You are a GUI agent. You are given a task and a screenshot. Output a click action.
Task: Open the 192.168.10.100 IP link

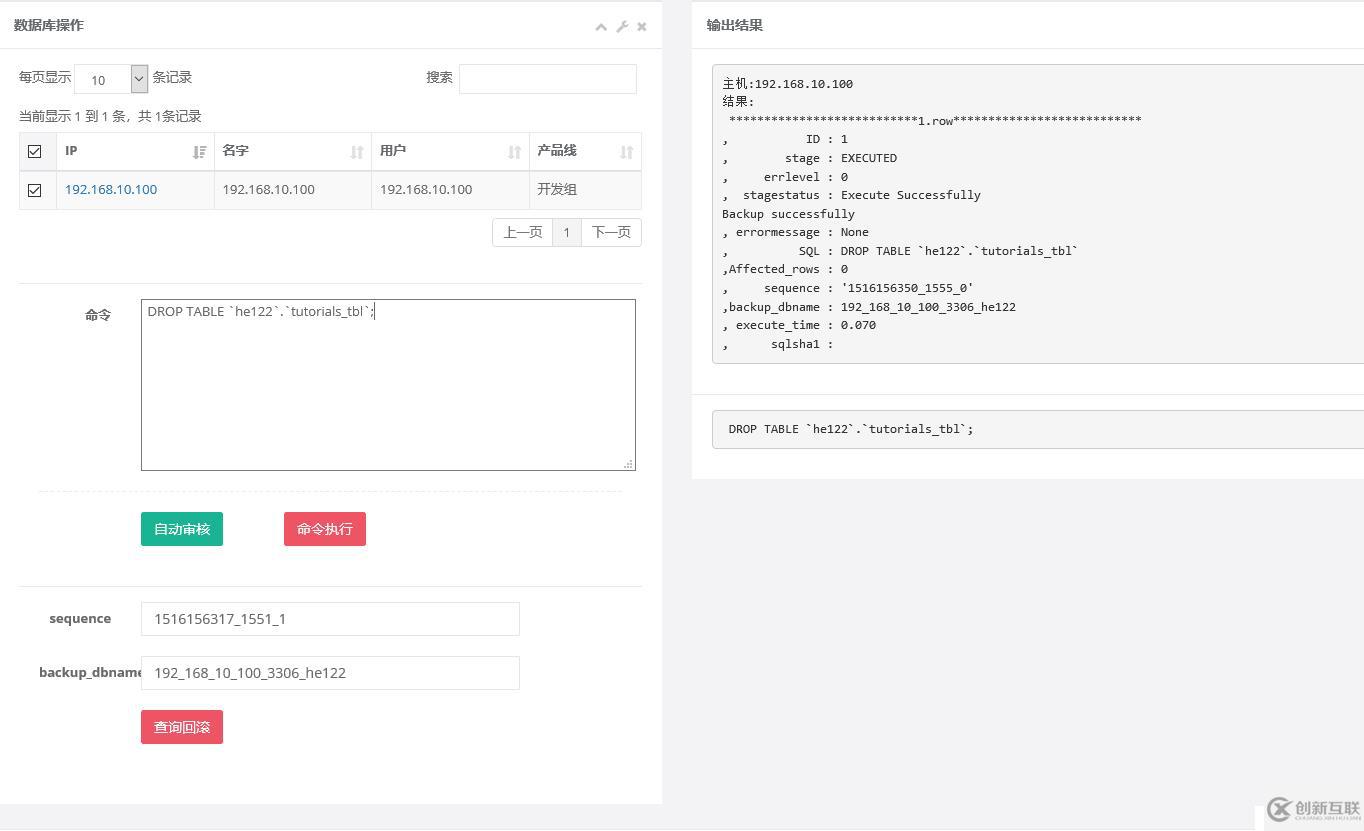111,189
